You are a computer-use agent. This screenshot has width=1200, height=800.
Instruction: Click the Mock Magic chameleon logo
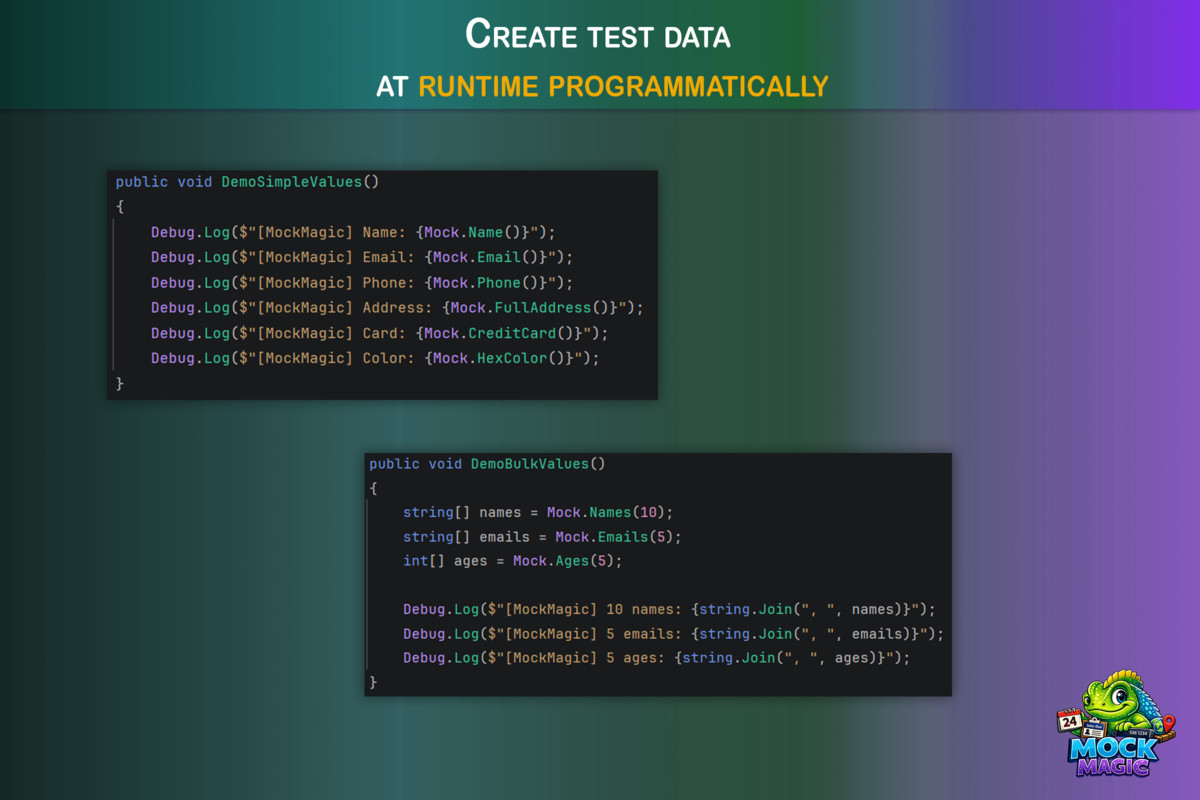pyautogui.click(x=1118, y=724)
